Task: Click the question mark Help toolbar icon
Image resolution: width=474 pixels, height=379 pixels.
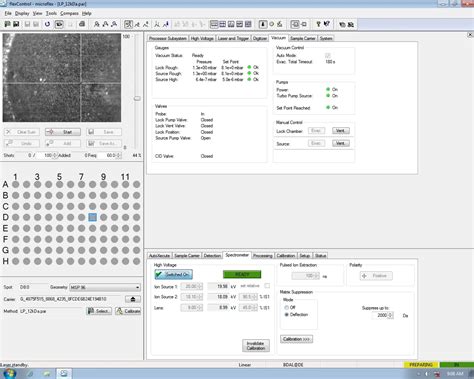Action: (318, 24)
